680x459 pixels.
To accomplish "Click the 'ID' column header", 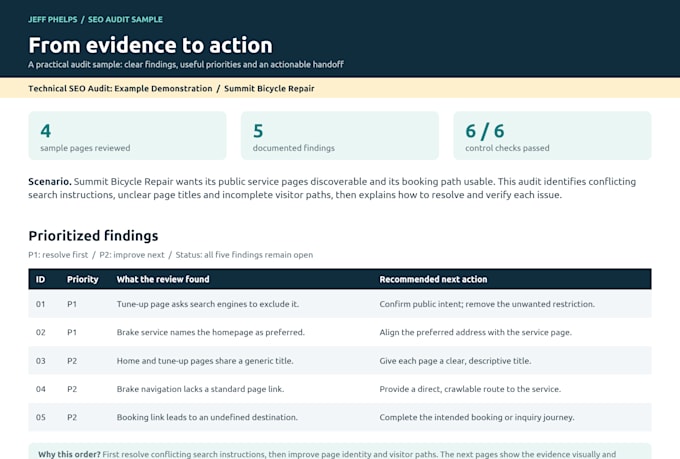I will pyautogui.click(x=40, y=279).
